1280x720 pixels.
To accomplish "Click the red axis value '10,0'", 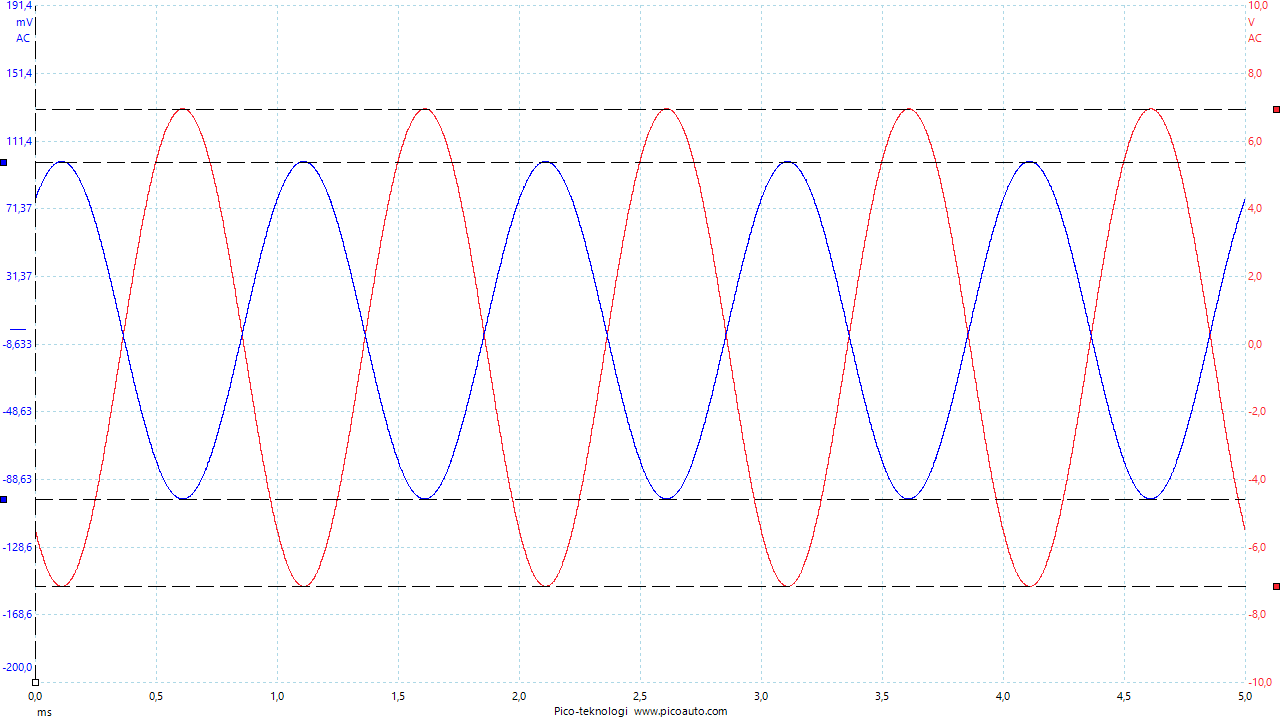I will pos(1258,6).
